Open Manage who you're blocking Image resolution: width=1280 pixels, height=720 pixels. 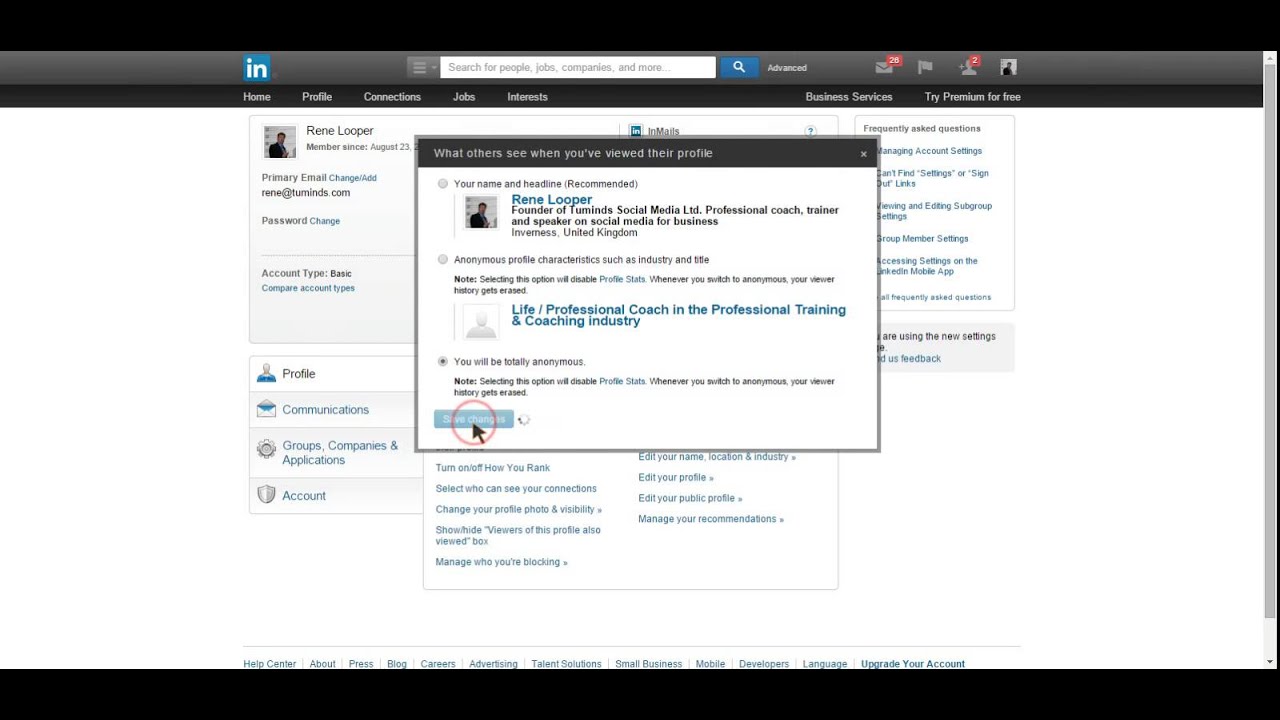click(502, 562)
